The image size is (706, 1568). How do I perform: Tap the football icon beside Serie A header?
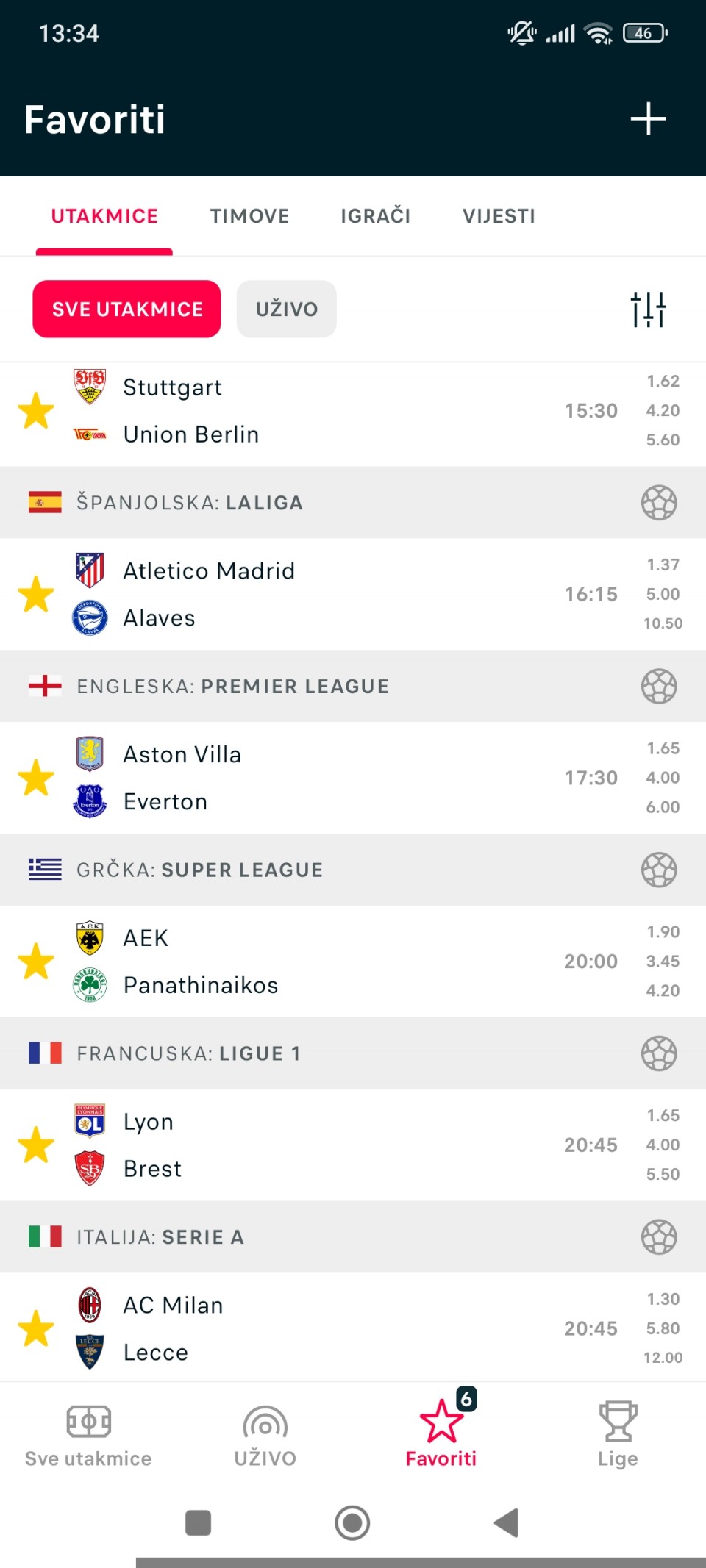(x=658, y=1237)
